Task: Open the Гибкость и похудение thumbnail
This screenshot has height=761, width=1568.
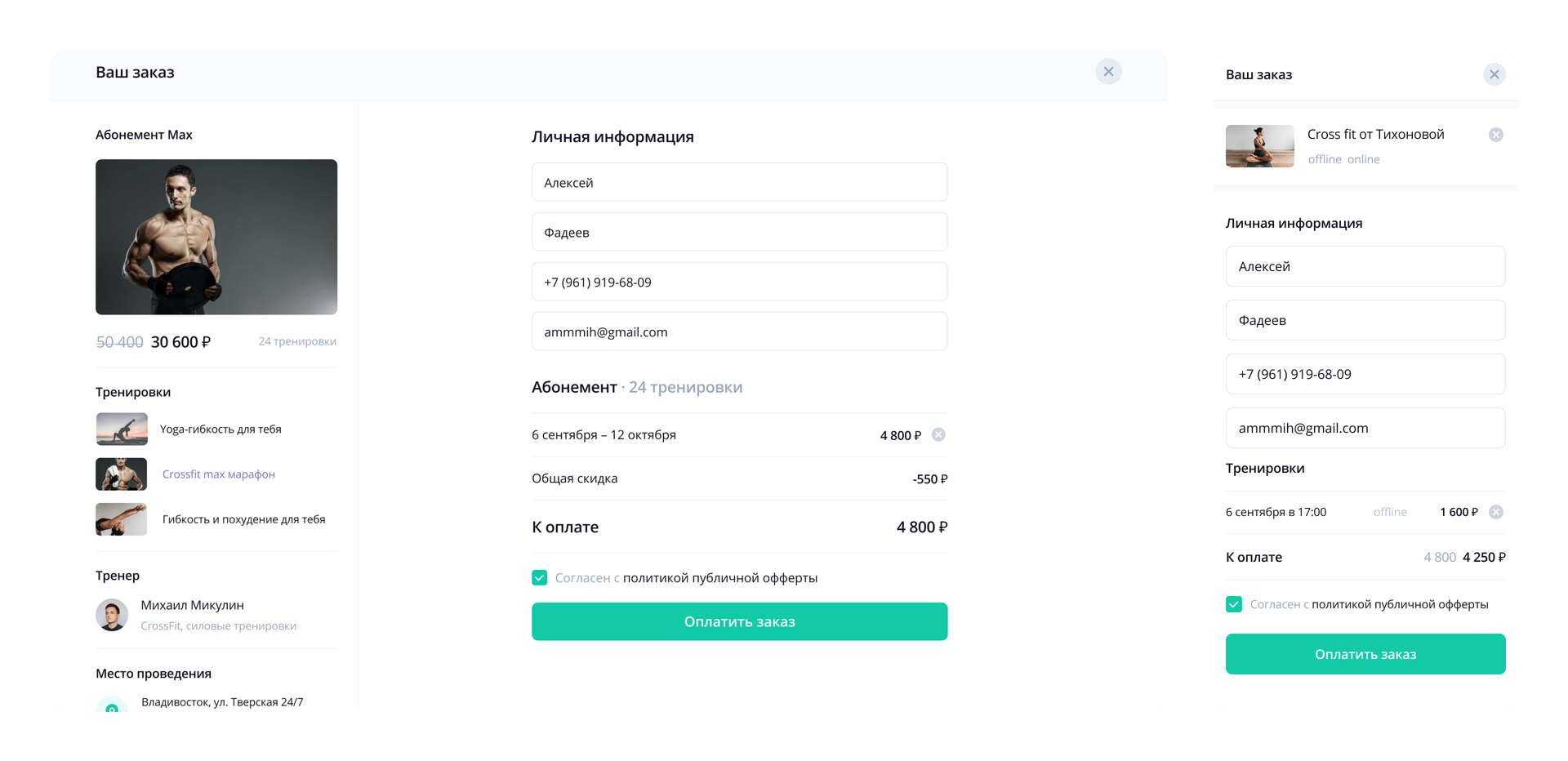Action: 122,519
